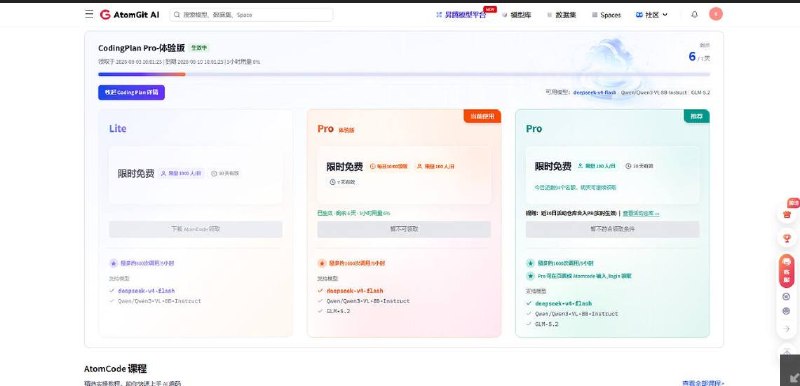This screenshot has height=386, width=800.
Task: Click the green 已生效 remaining days status text
Action: click(354, 213)
